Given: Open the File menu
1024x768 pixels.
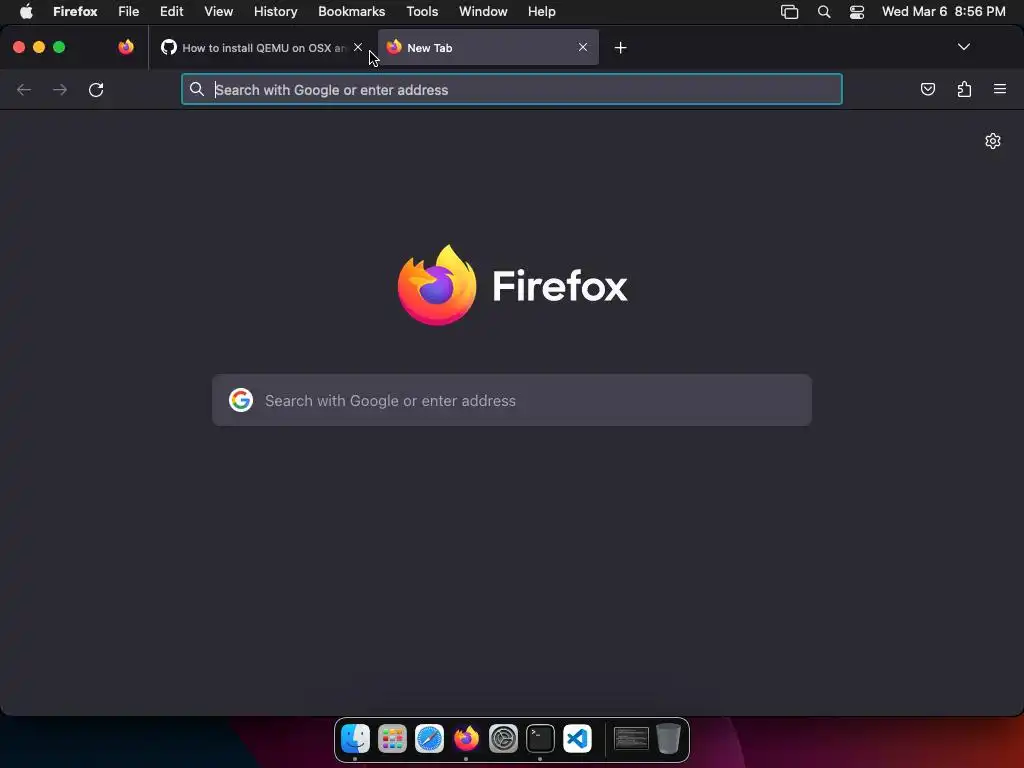Looking at the screenshot, I should pyautogui.click(x=128, y=12).
